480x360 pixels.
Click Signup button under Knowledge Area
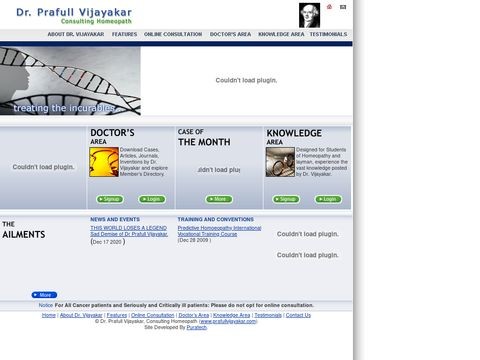pyautogui.click(x=286, y=199)
